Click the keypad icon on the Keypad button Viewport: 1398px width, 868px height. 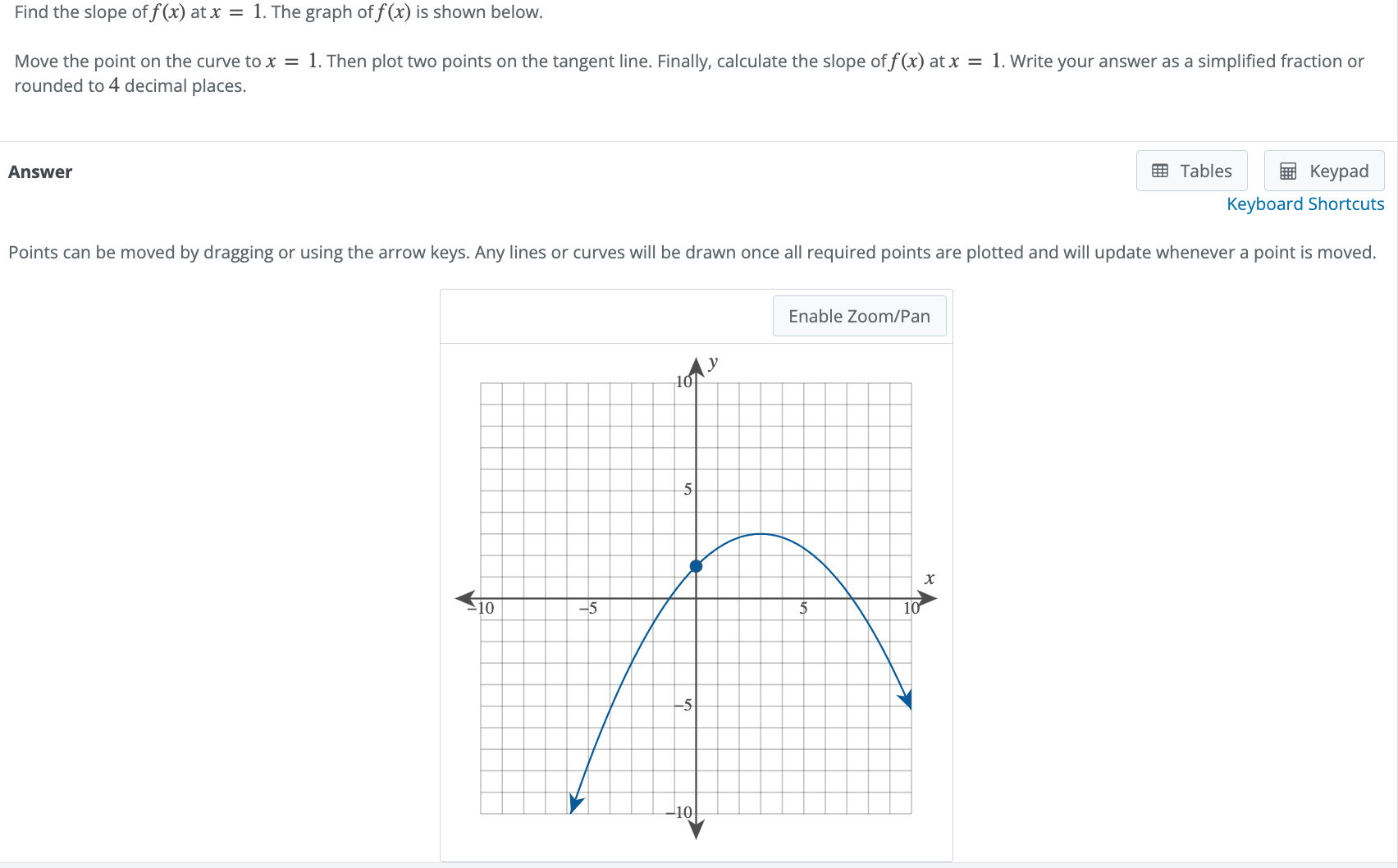(1289, 171)
